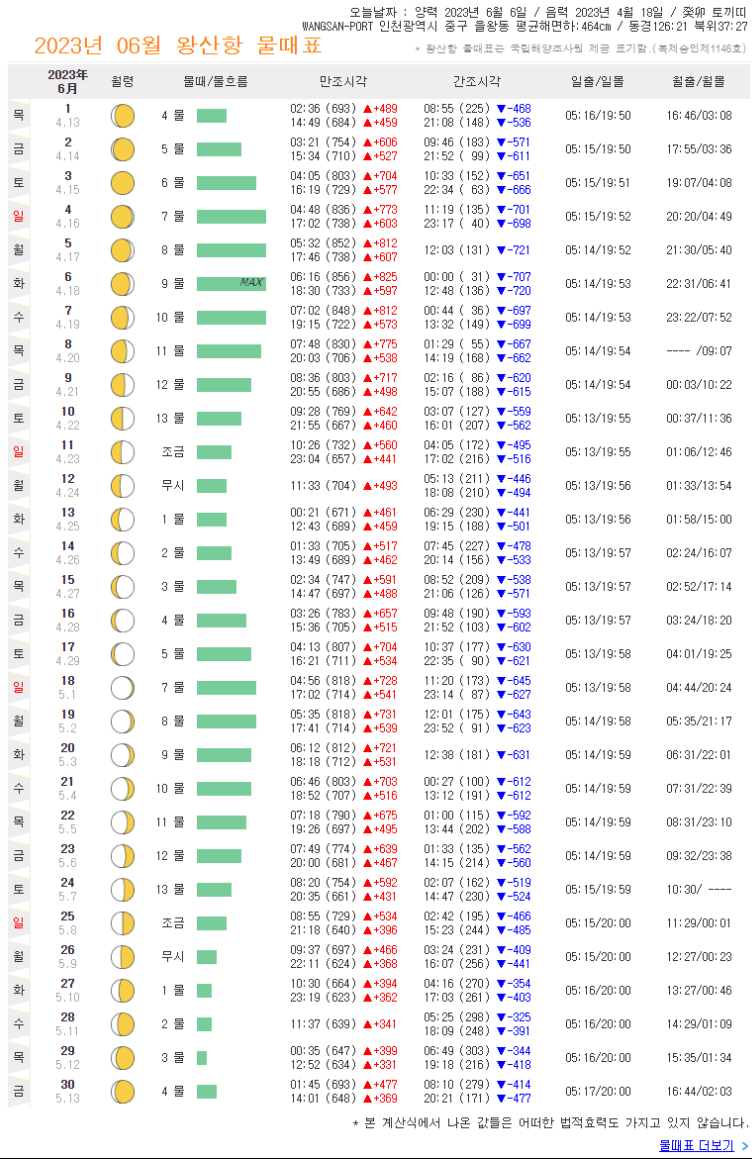Click the 오늘날짜 date line at top
Viewport: 752px width, 1159px height.
tap(548, 12)
